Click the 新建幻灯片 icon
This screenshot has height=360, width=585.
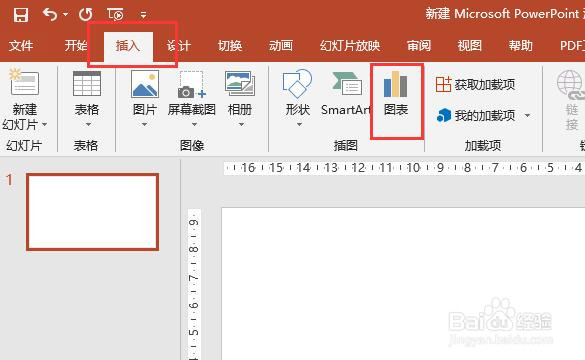tap(24, 82)
